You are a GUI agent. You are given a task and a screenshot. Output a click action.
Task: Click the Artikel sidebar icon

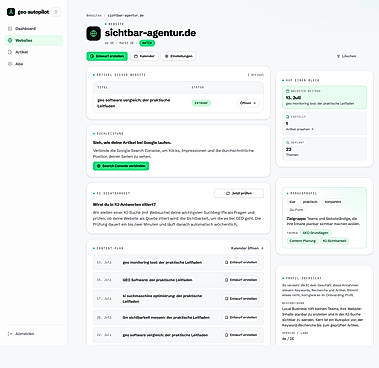tap(10, 52)
